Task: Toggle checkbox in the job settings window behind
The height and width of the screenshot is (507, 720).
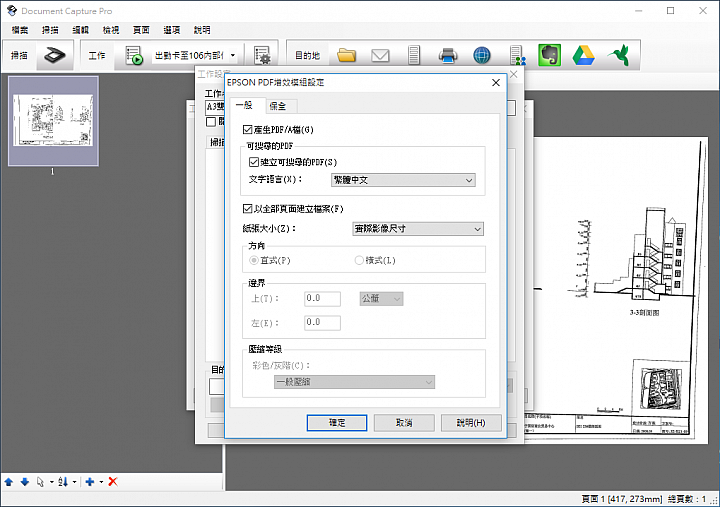Action: tap(211, 122)
